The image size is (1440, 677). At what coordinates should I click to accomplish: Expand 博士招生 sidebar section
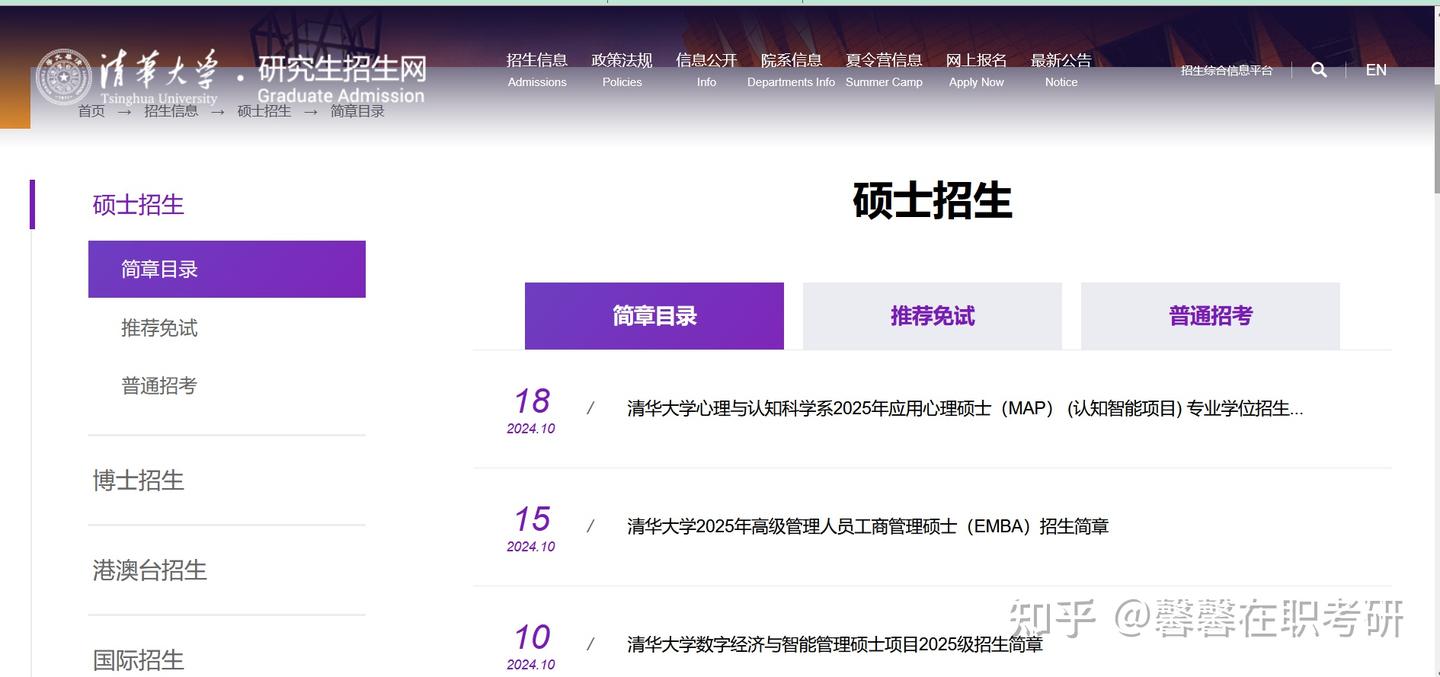pyautogui.click(x=138, y=480)
